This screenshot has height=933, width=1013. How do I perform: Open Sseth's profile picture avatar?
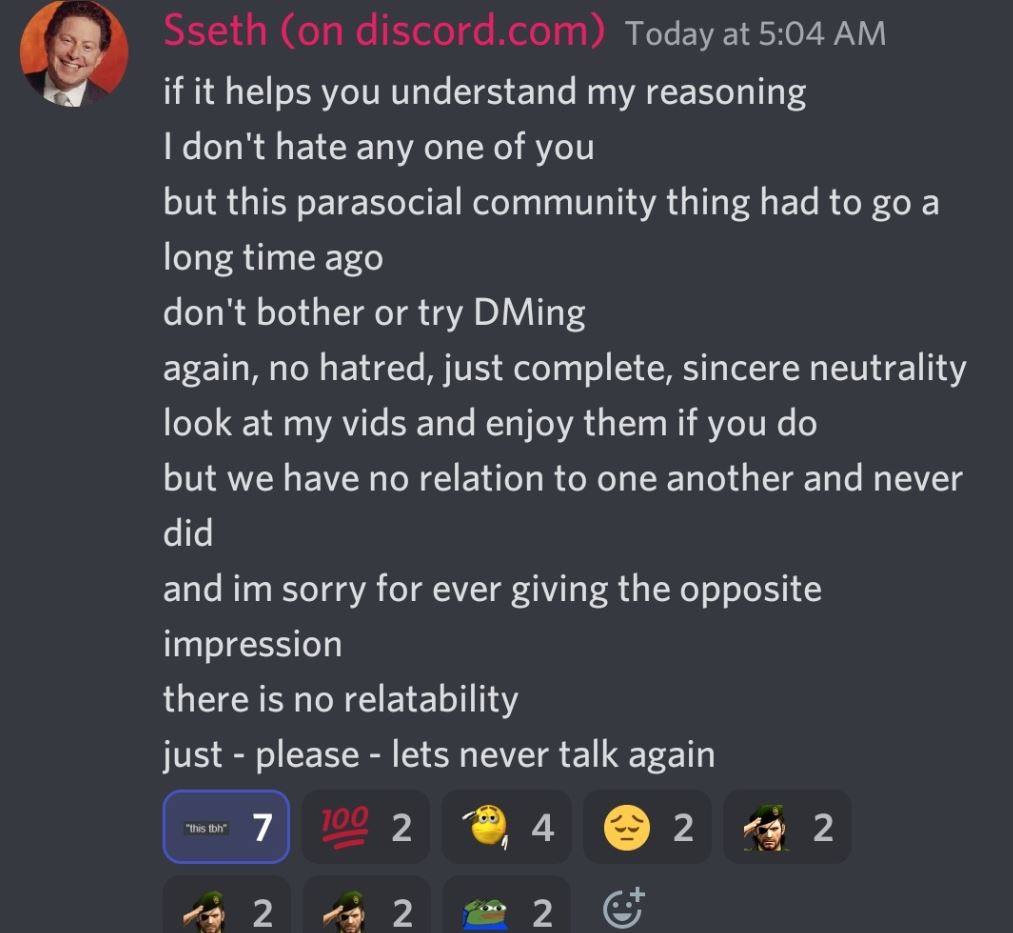click(74, 53)
